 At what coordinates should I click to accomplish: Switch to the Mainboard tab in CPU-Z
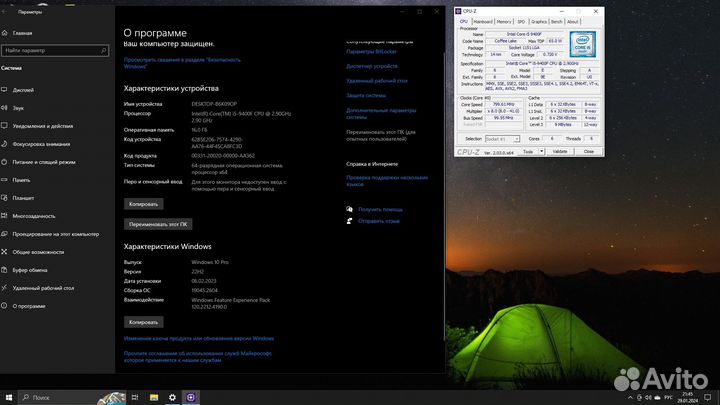point(483,22)
